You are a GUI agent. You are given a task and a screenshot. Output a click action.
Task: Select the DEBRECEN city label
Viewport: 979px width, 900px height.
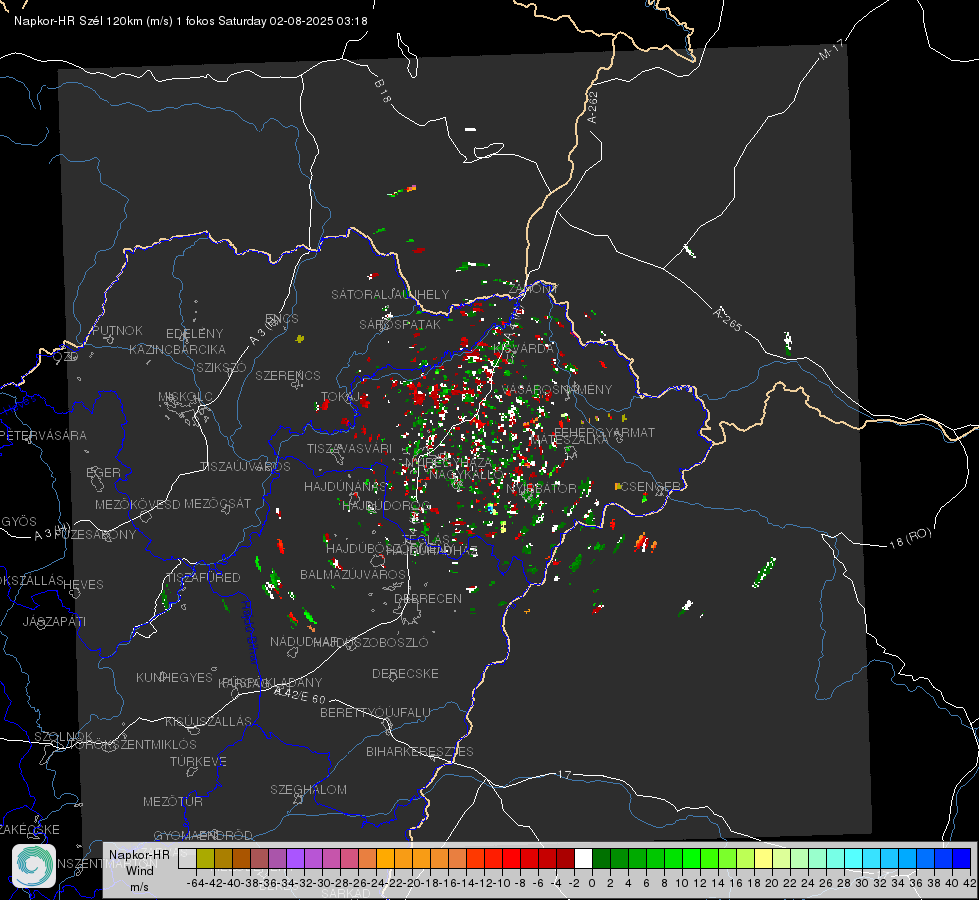428,598
